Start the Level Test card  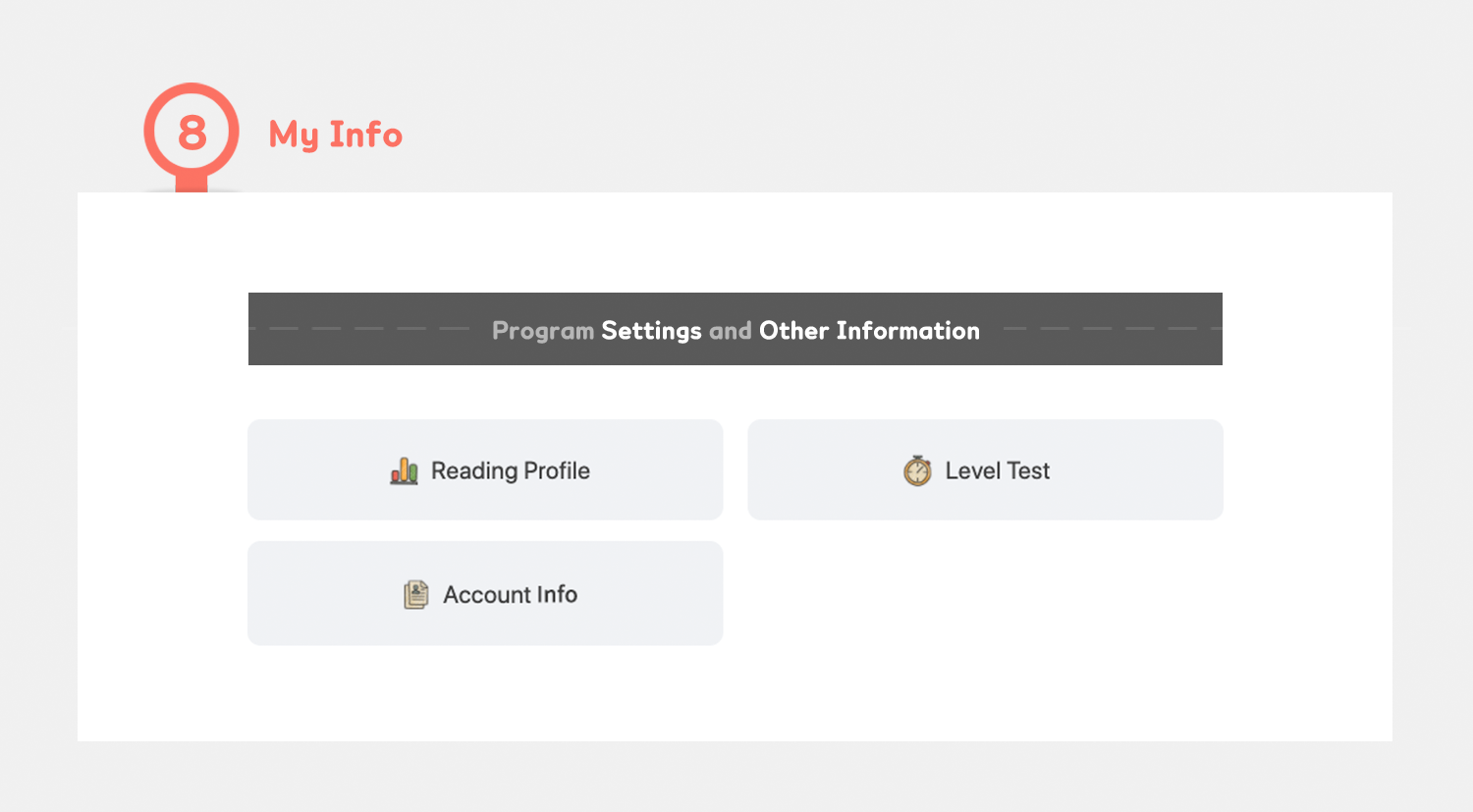pos(985,470)
